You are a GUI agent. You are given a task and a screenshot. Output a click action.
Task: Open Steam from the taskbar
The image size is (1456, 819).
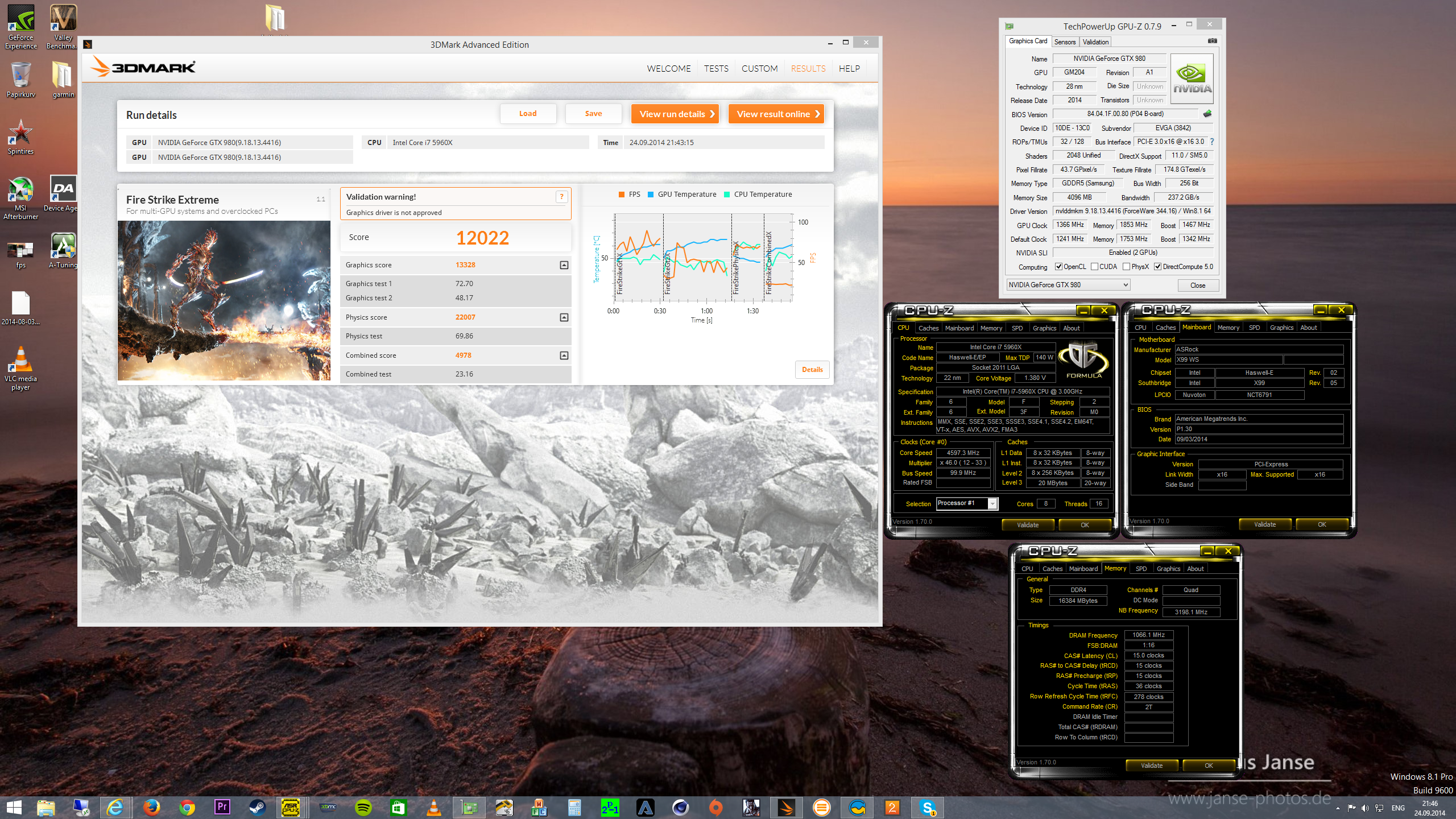(x=257, y=807)
